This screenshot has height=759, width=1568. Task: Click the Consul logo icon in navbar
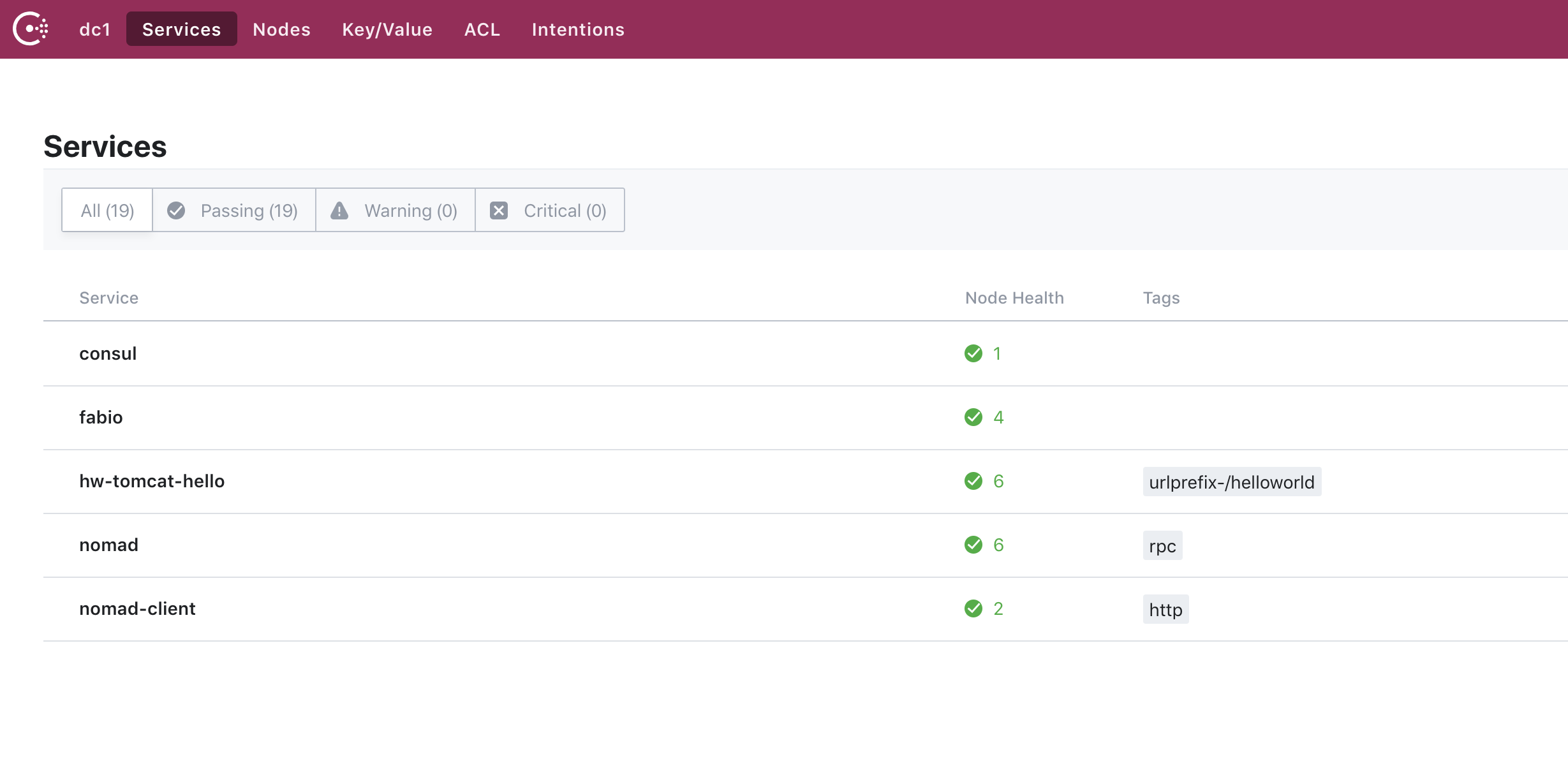point(29,29)
